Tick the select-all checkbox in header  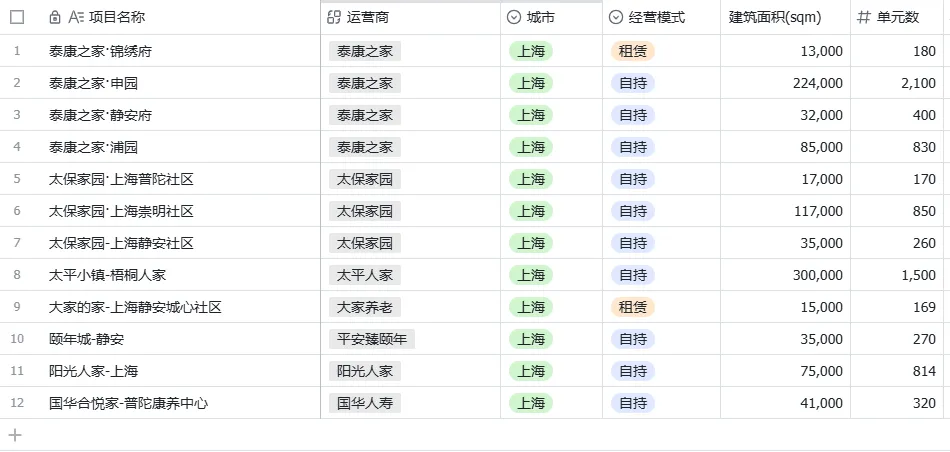(17, 17)
